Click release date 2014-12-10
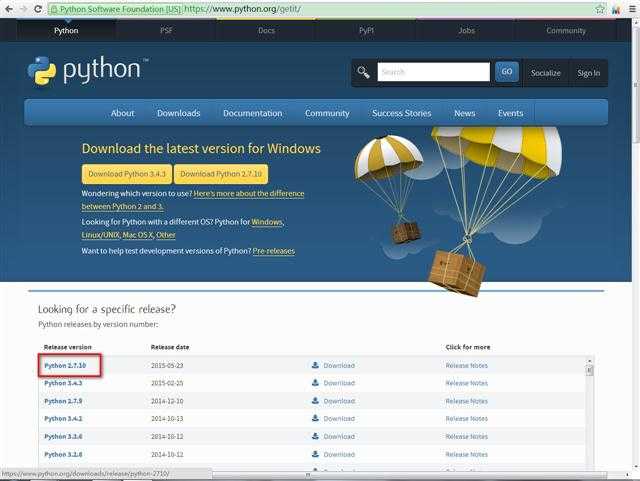 click(167, 401)
